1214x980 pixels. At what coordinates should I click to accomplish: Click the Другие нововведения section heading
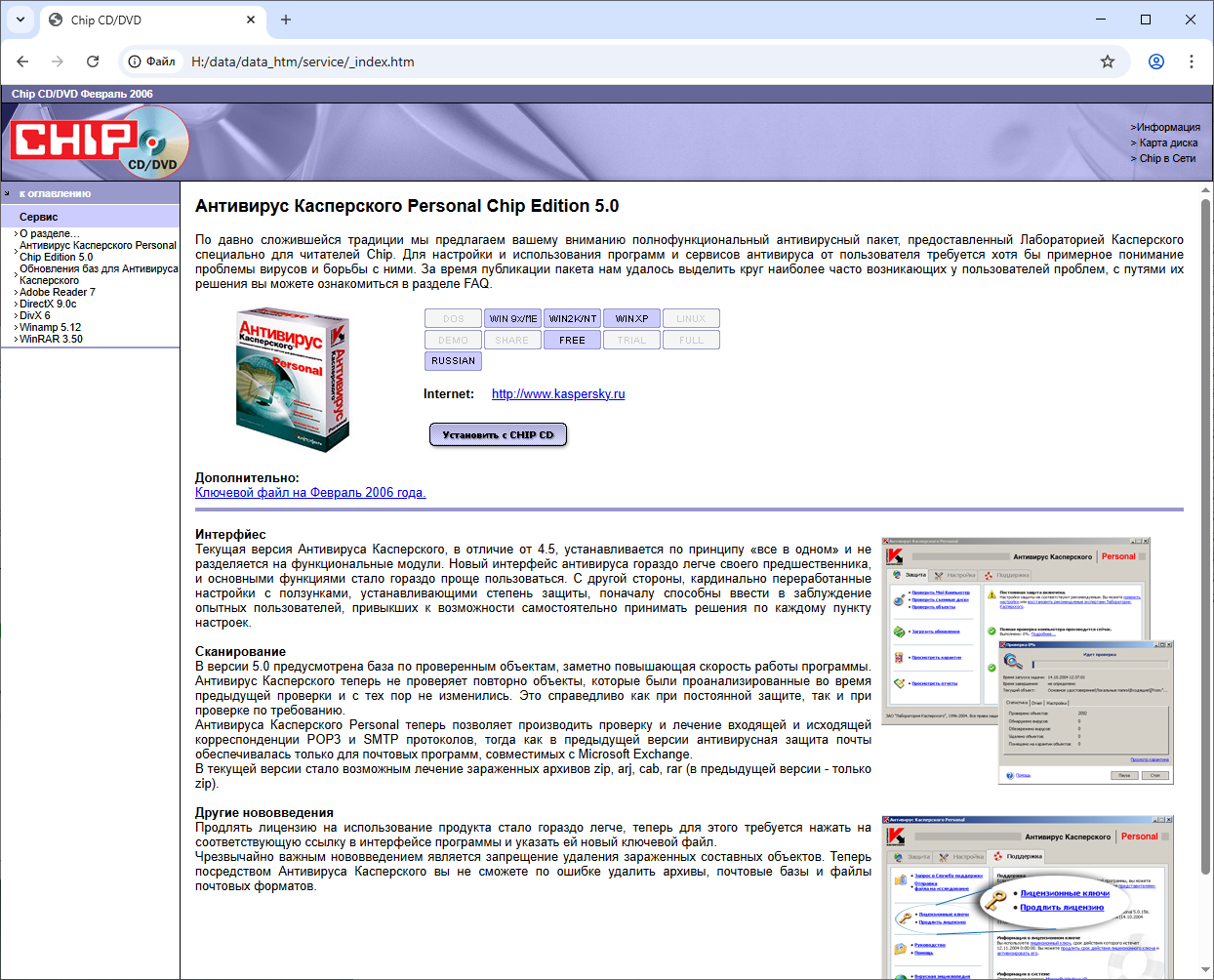[264, 812]
